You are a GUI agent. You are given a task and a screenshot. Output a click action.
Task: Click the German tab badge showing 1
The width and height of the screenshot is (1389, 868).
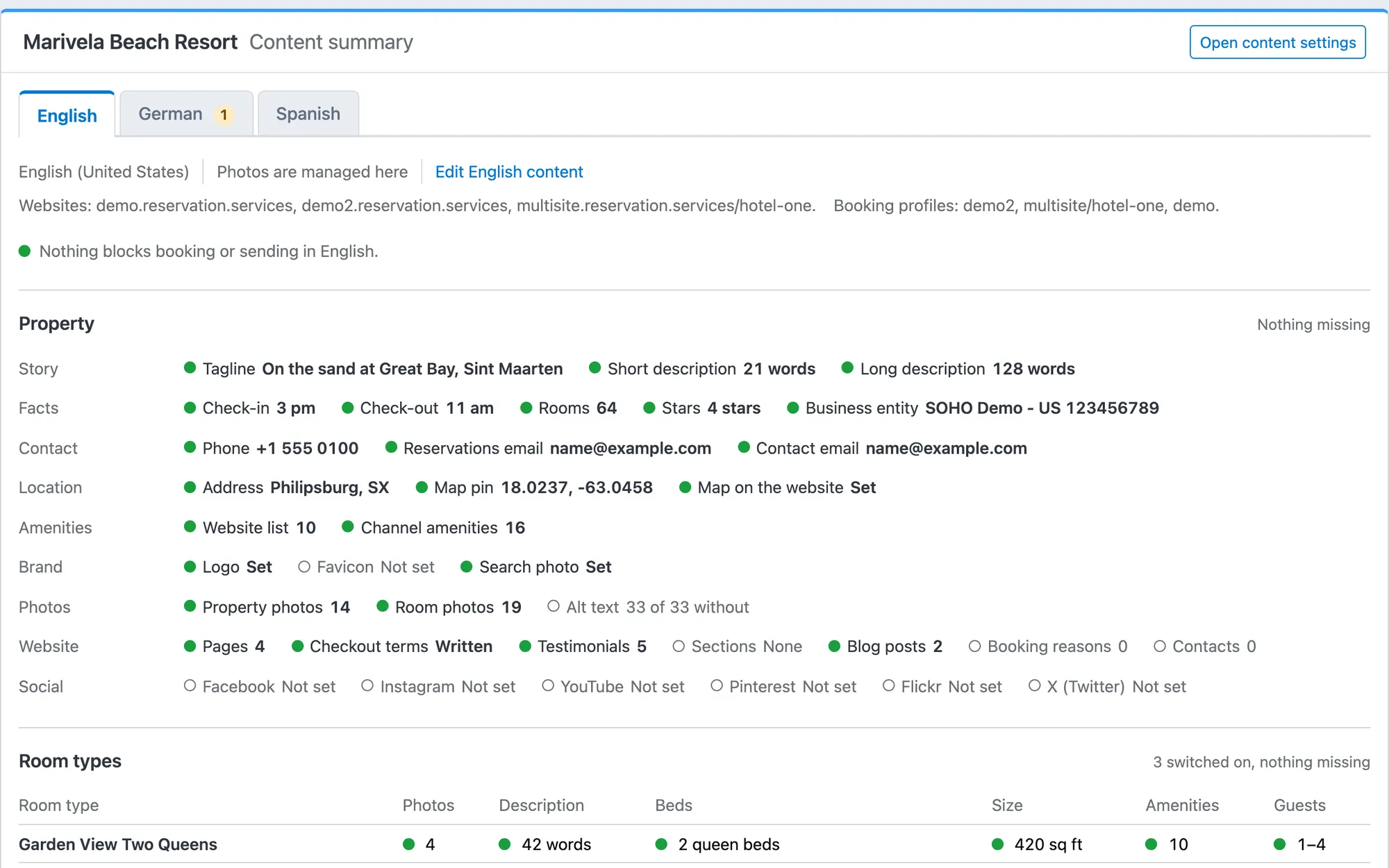pyautogui.click(x=224, y=115)
